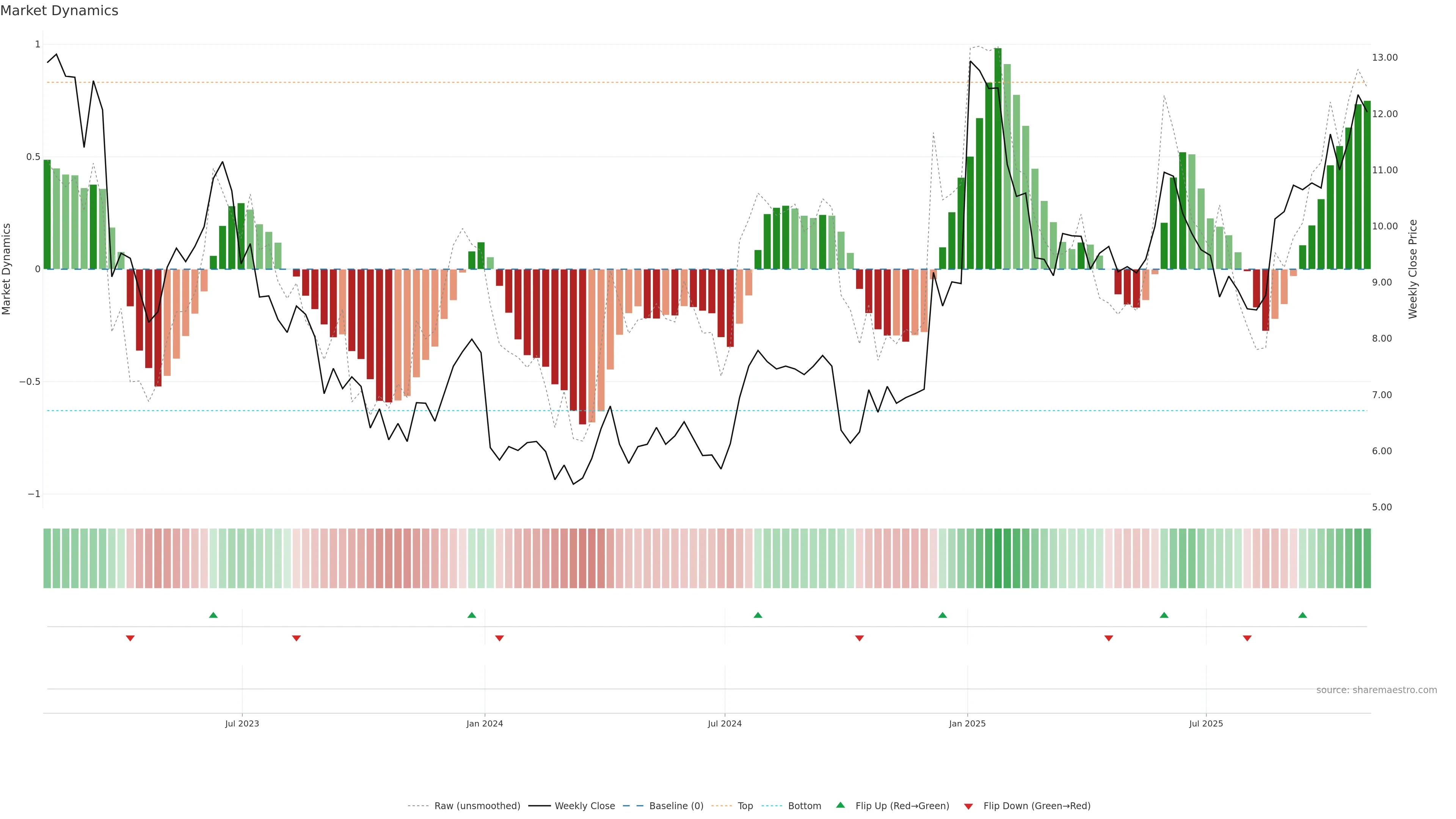Click the Flip Up triangle before Jan 2025
Viewport: 1456px width, 819px height.
pos(942,615)
